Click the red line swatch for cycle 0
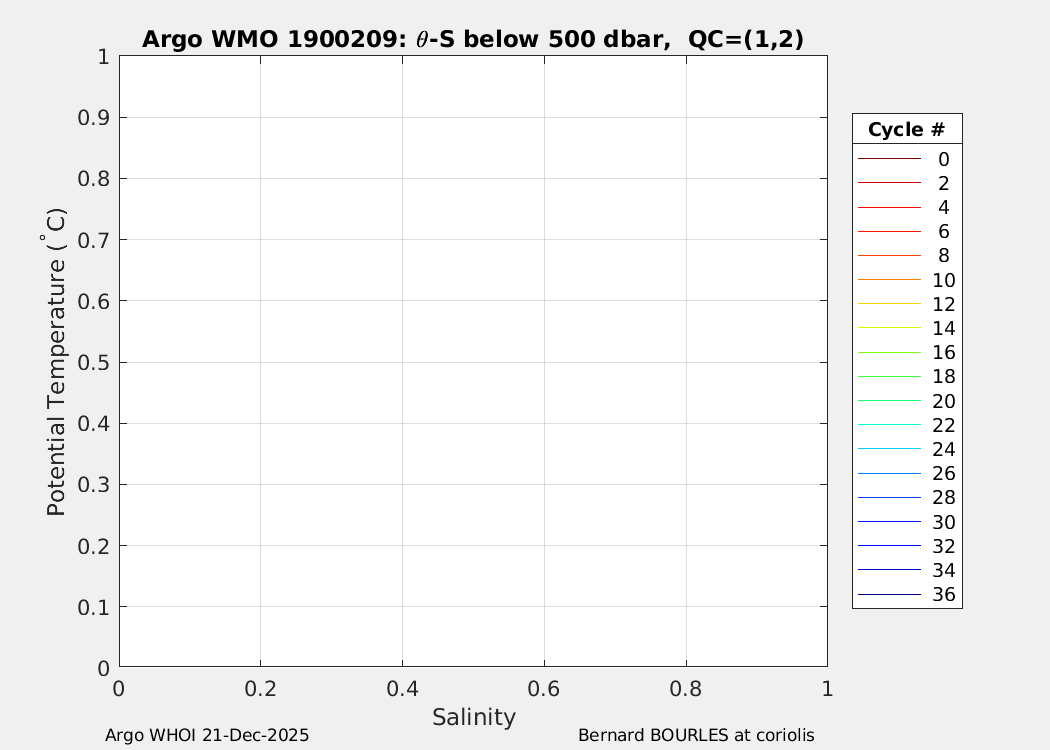Image resolution: width=1050 pixels, height=750 pixels. 888,159
